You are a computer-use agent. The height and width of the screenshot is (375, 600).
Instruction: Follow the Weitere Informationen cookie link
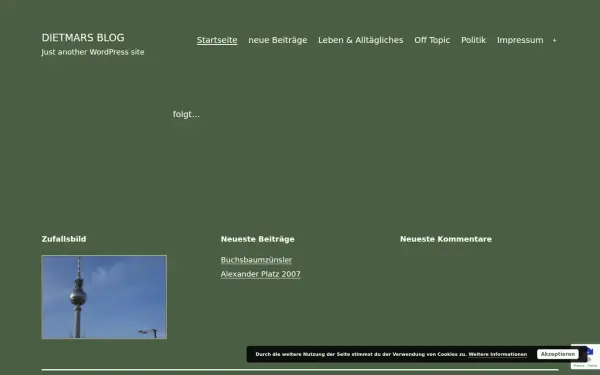click(497, 354)
